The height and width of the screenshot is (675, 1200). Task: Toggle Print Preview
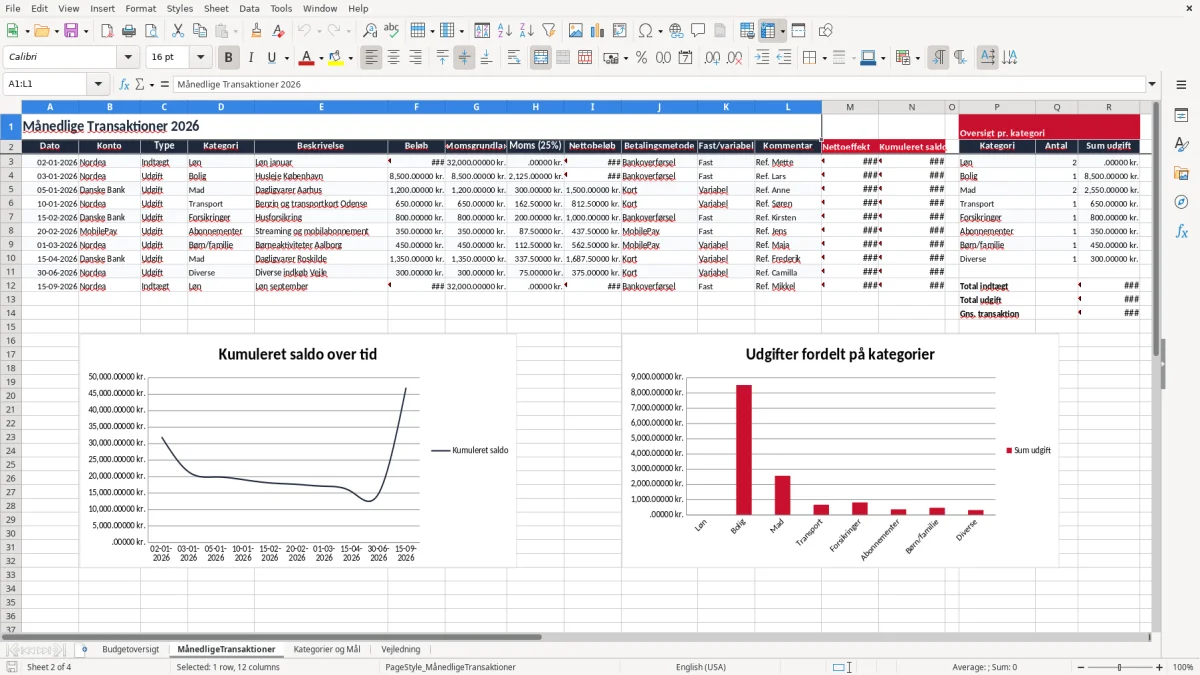150,31
